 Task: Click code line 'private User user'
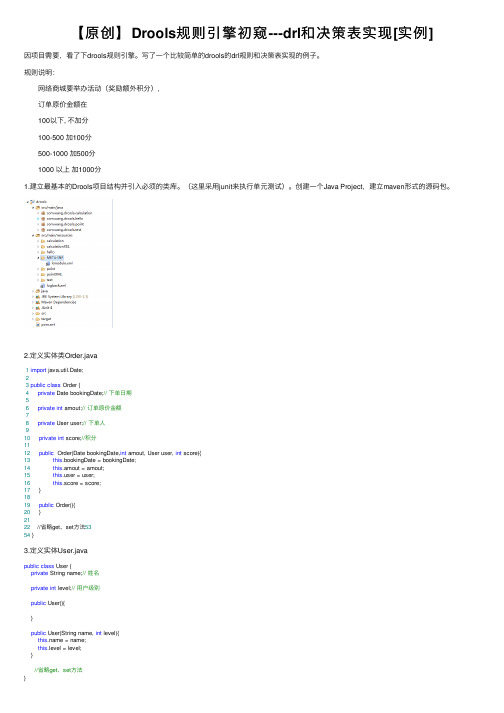71,423
